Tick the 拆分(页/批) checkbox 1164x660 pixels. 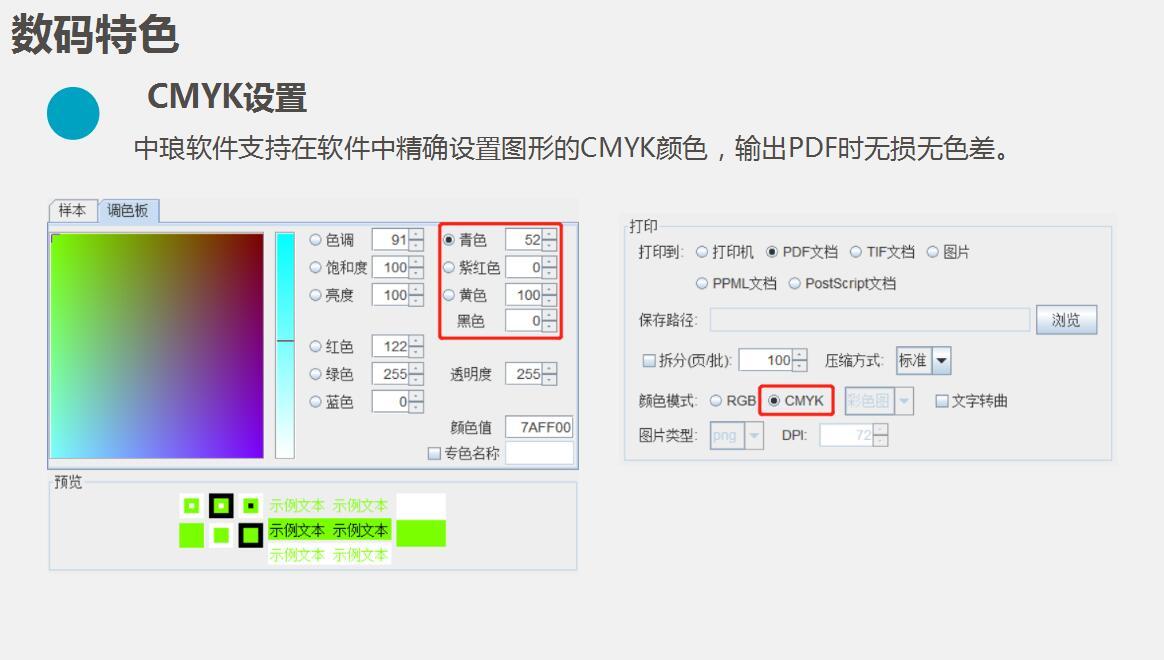tap(649, 361)
